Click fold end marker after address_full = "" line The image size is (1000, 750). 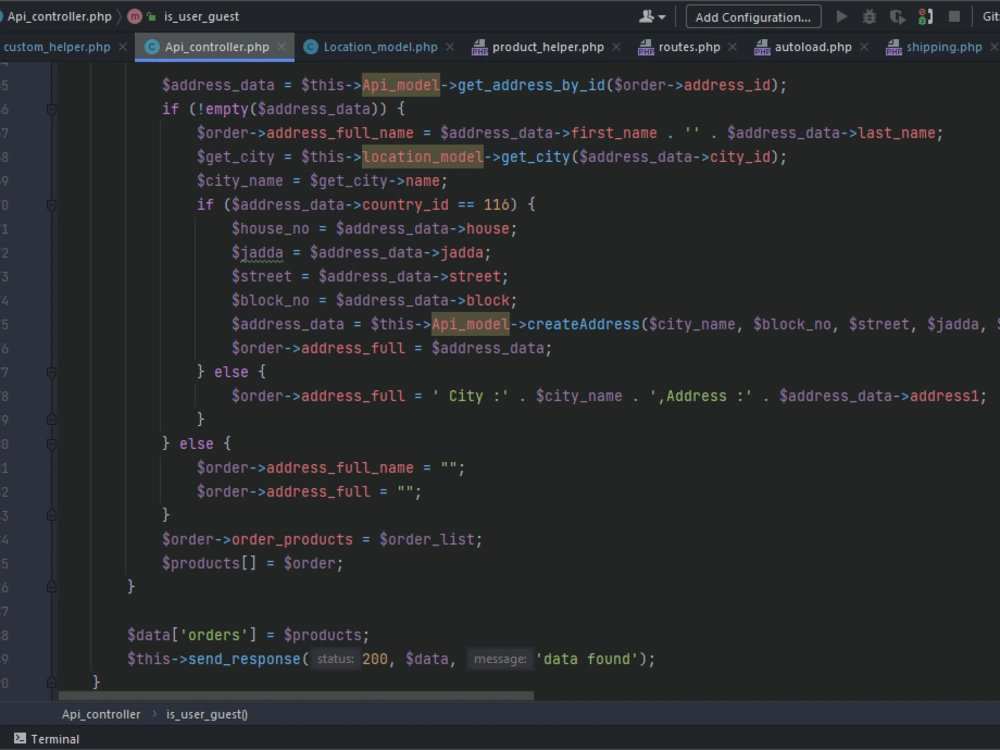52,515
